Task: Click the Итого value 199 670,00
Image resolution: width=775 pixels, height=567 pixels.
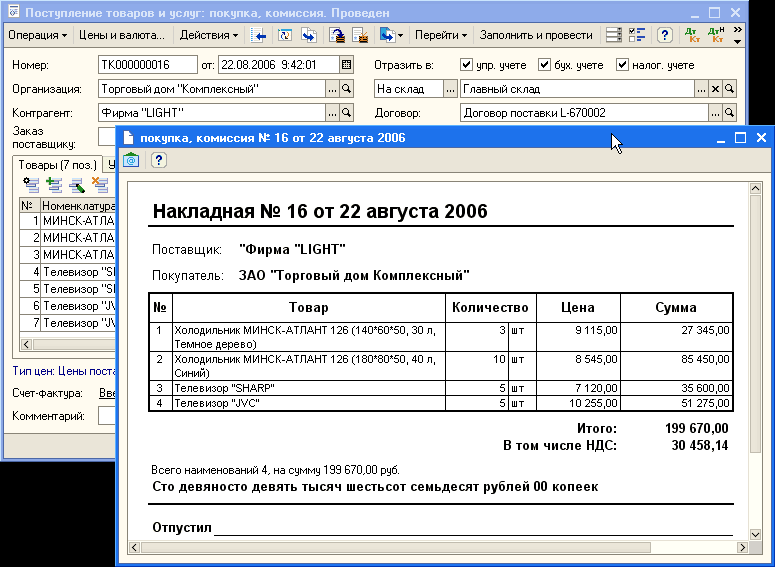Action: pyautogui.click(x=696, y=428)
